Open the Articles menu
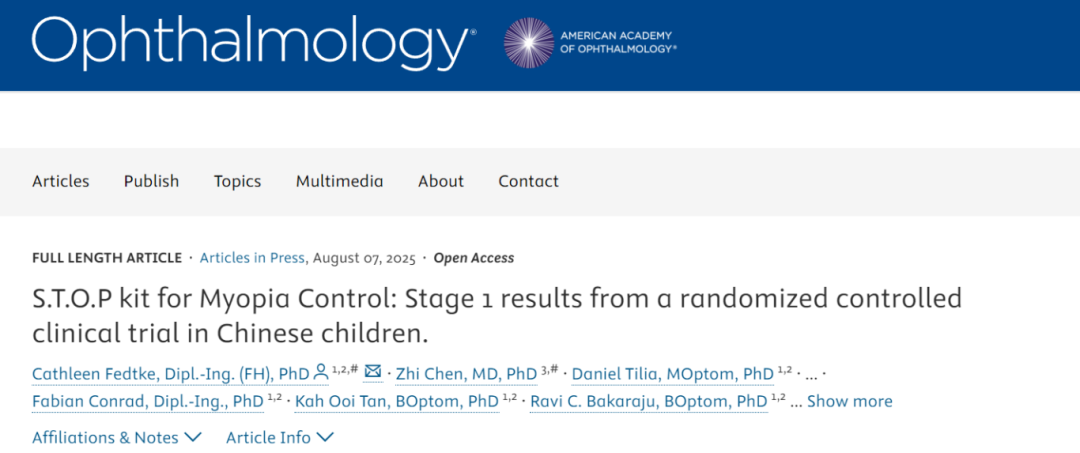The width and height of the screenshot is (1080, 453). [x=60, y=181]
